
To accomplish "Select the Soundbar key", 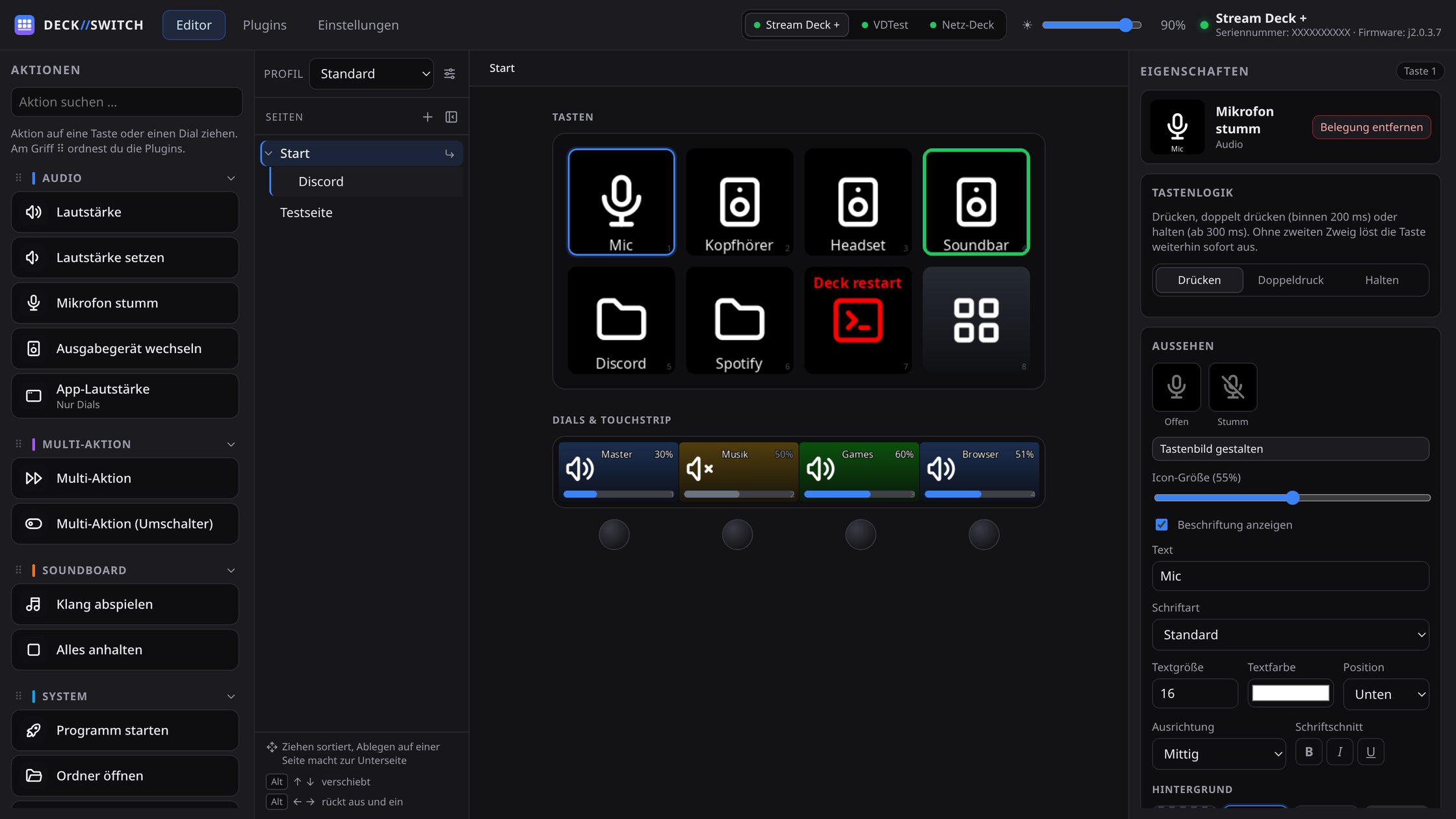I will coord(976,202).
